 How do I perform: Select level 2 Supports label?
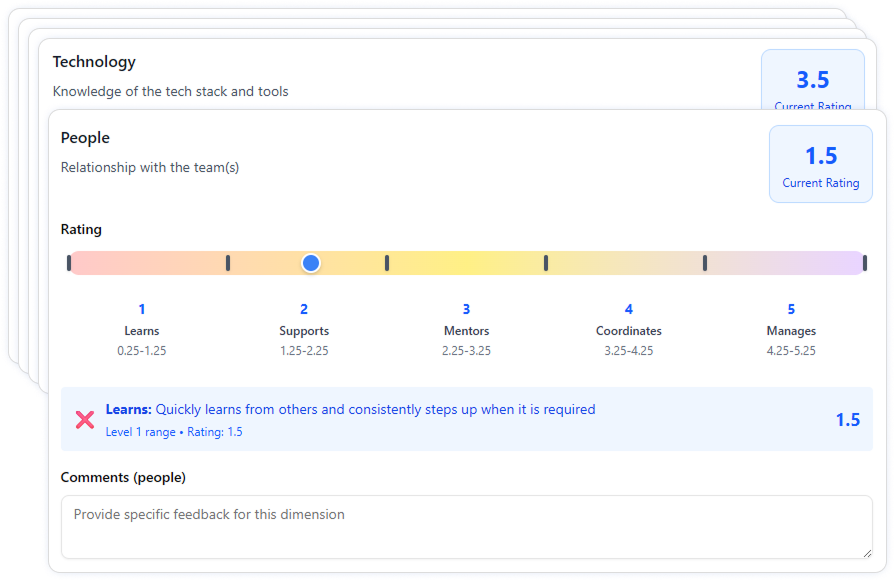tap(304, 330)
